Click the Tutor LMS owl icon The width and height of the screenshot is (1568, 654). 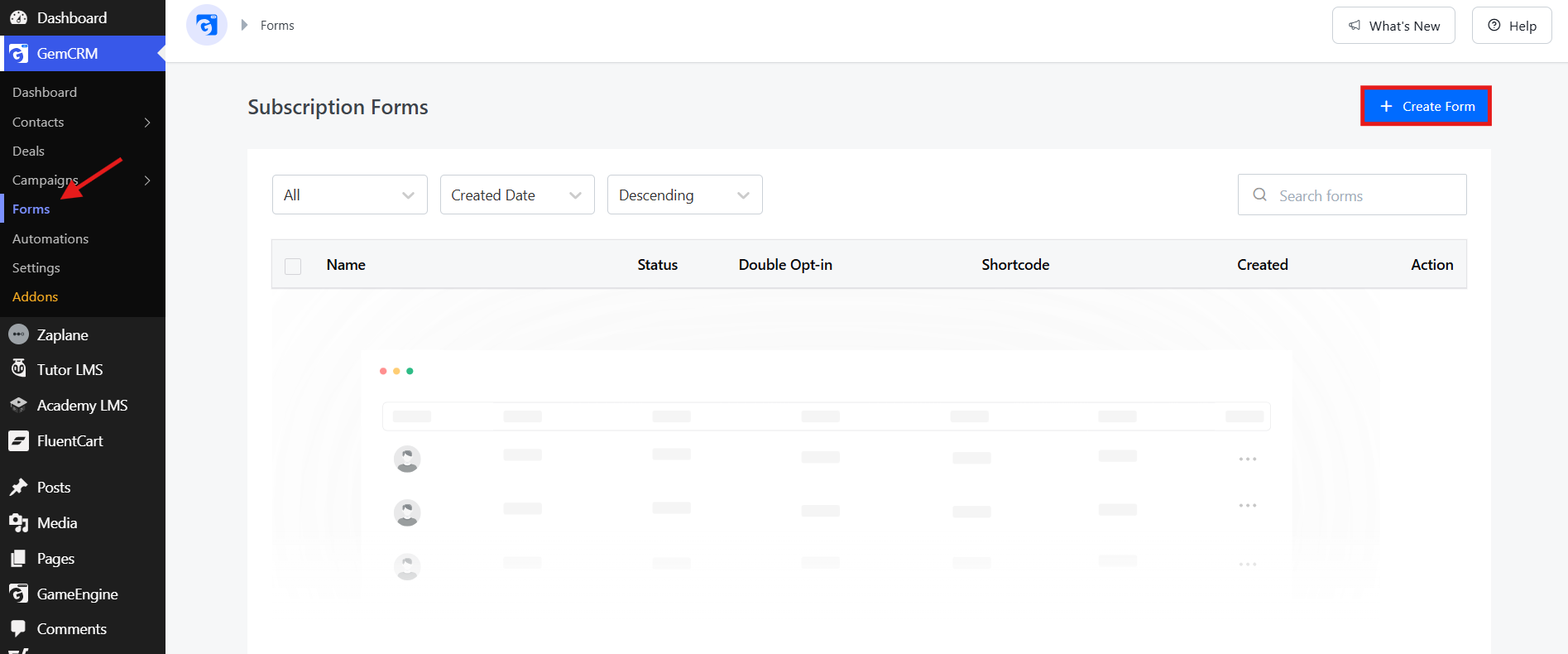(18, 369)
